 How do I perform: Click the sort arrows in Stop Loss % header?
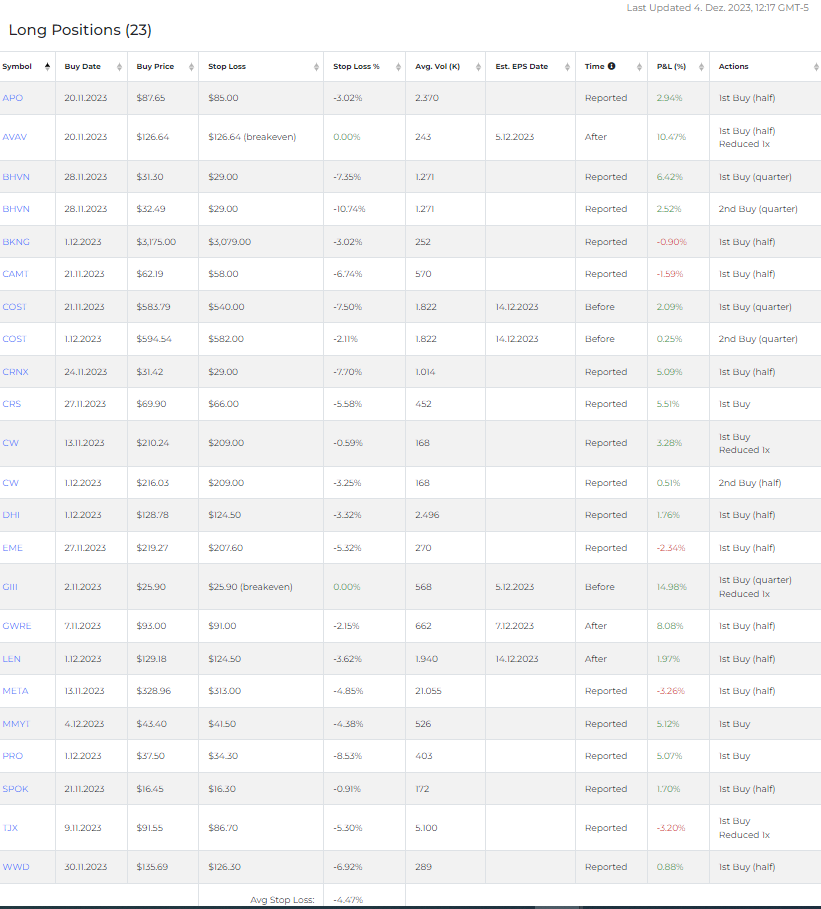397,67
